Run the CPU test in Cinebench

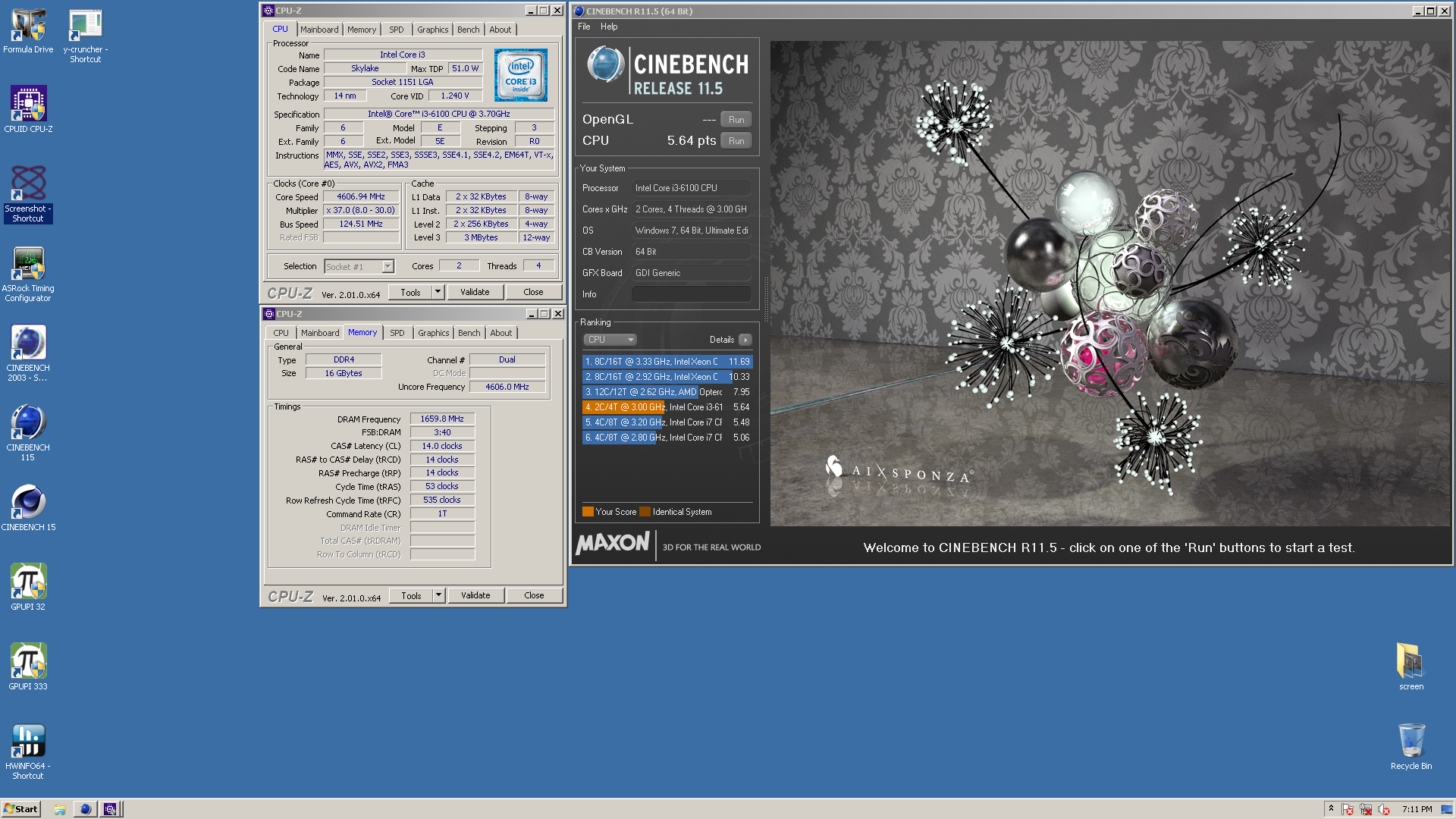736,141
